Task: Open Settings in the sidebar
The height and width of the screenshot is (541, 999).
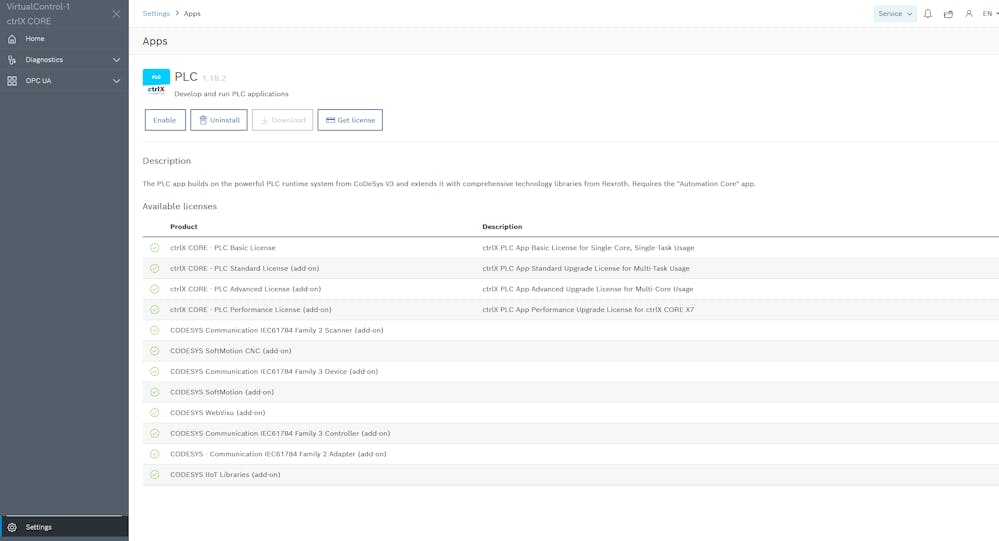Action: (x=39, y=527)
